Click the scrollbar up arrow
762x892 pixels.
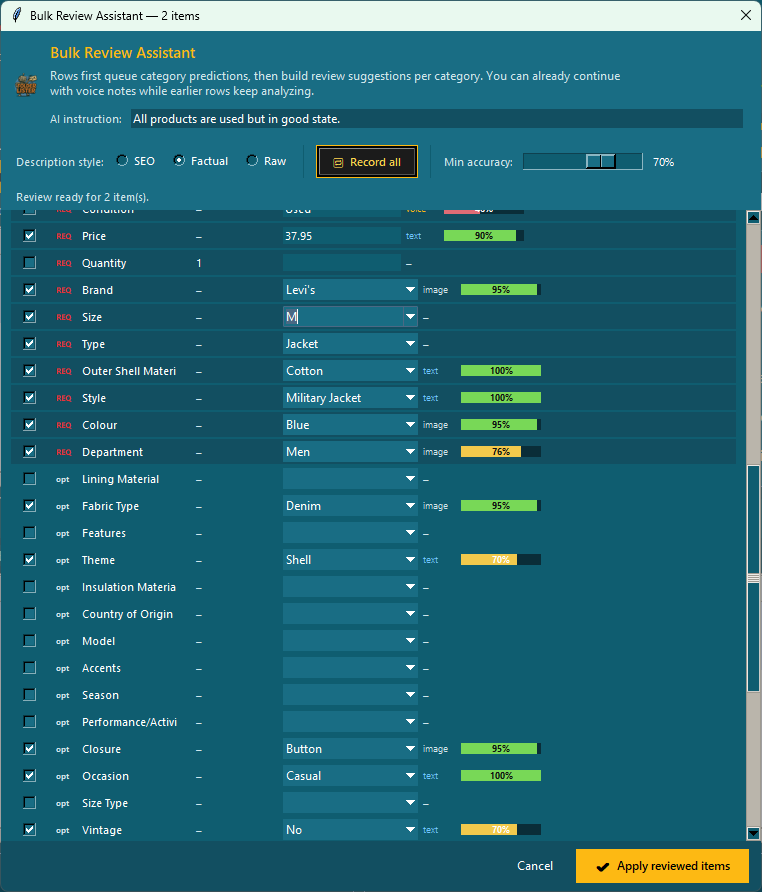(x=753, y=217)
